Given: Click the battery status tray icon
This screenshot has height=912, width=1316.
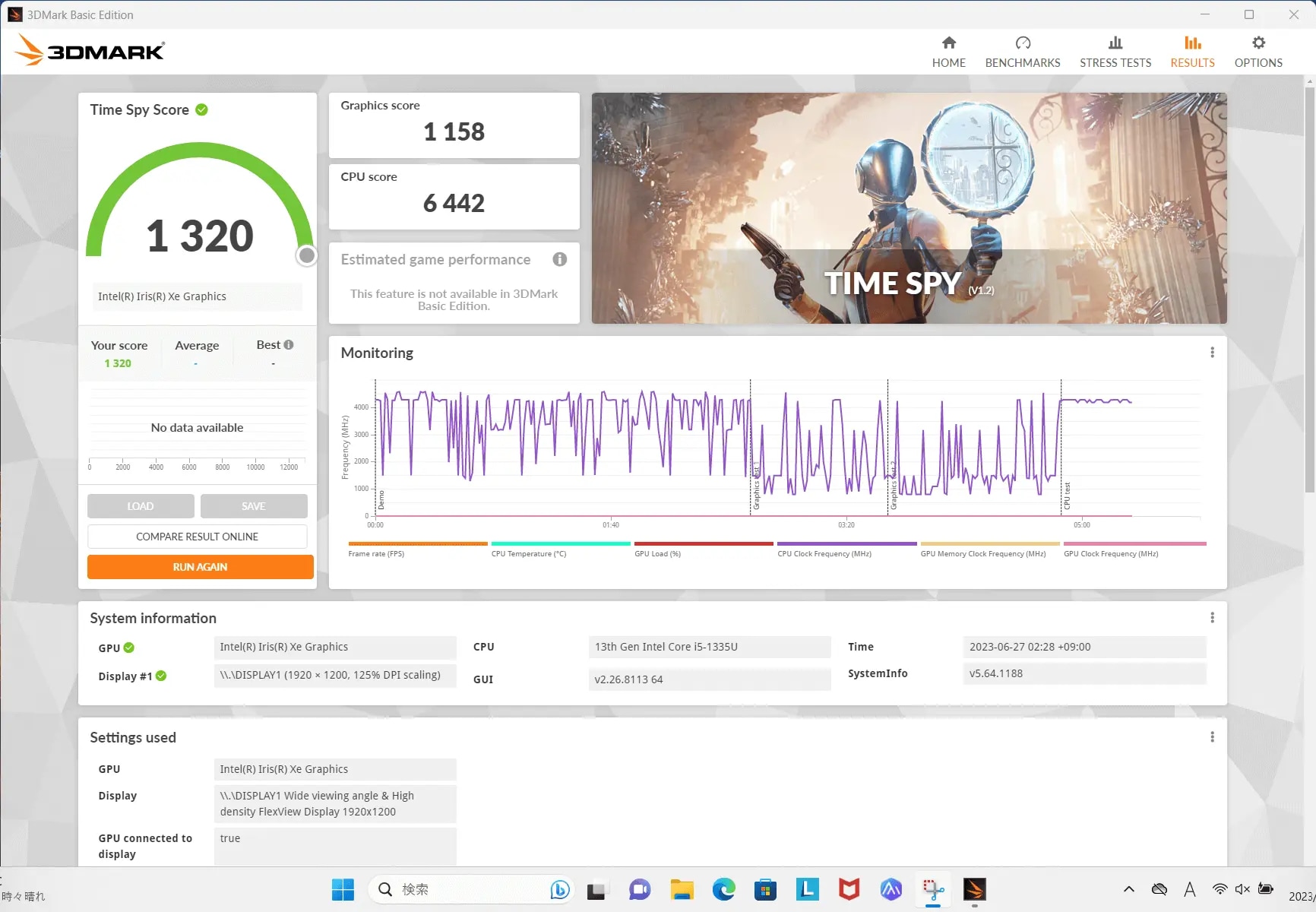Looking at the screenshot, I should pos(1266,889).
